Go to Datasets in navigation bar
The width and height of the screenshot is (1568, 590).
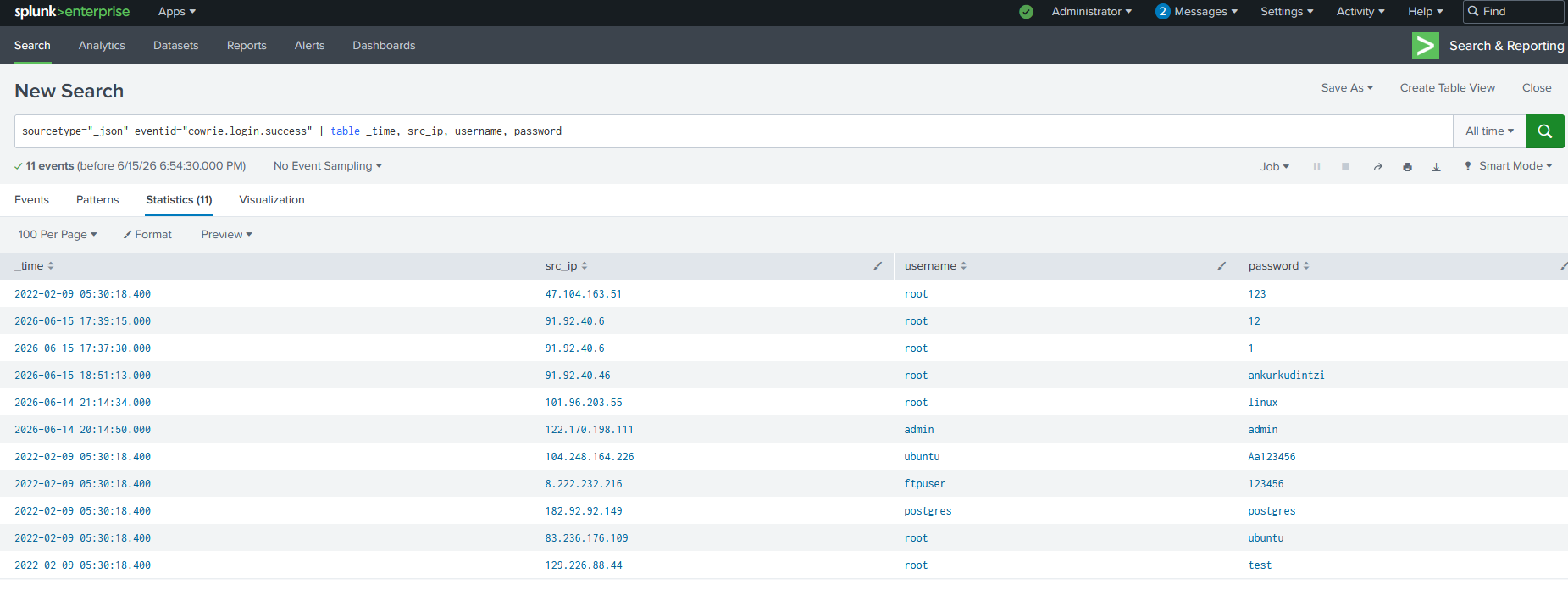[x=176, y=46]
